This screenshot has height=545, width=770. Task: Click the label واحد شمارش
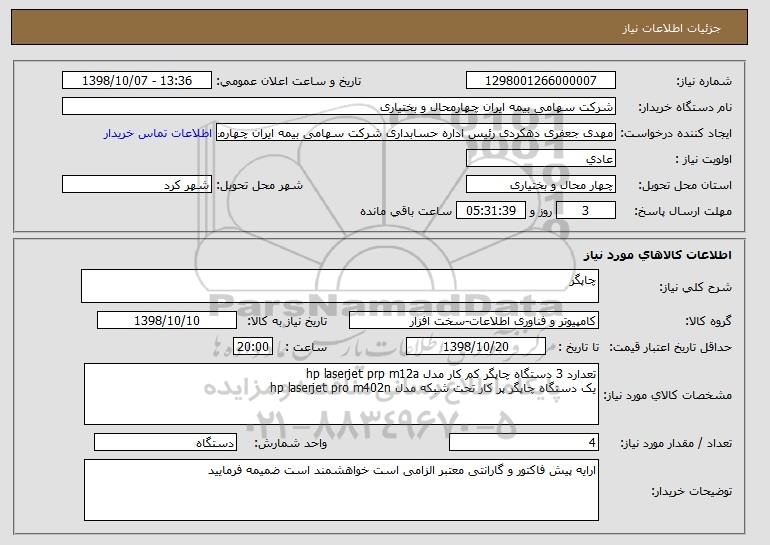tap(291, 443)
